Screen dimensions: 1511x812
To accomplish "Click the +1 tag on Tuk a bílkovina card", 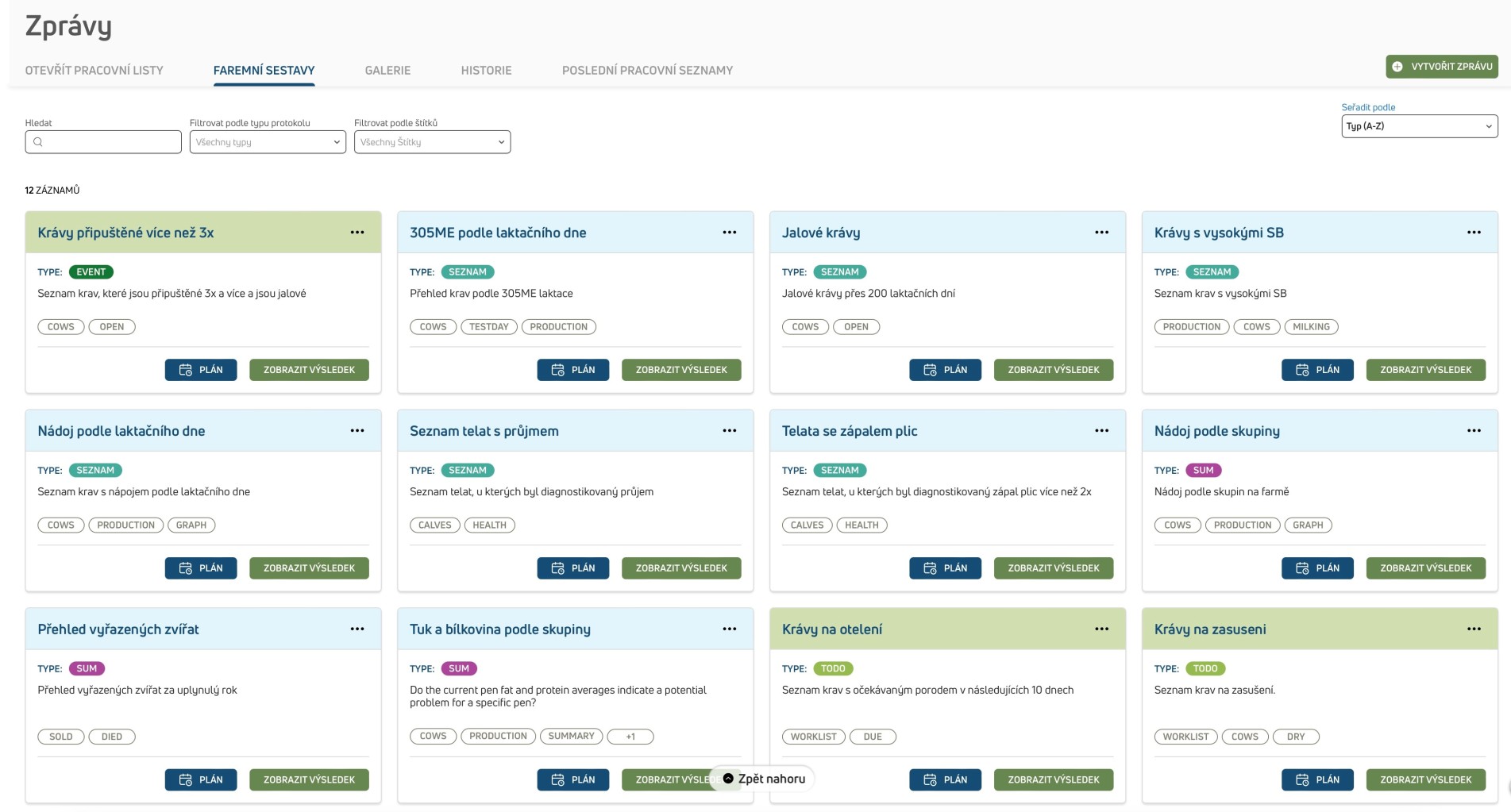I will (x=630, y=737).
